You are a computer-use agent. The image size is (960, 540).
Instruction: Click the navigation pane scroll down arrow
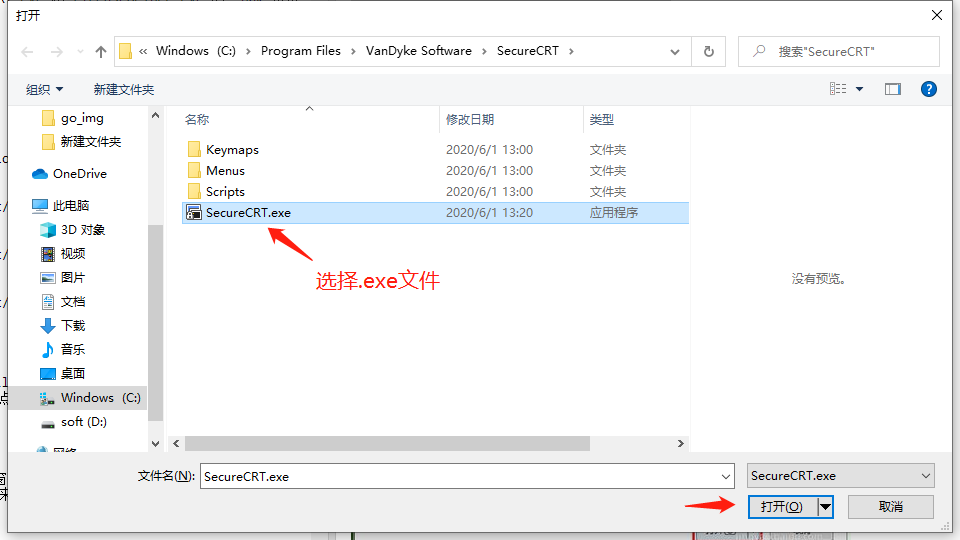(156, 444)
